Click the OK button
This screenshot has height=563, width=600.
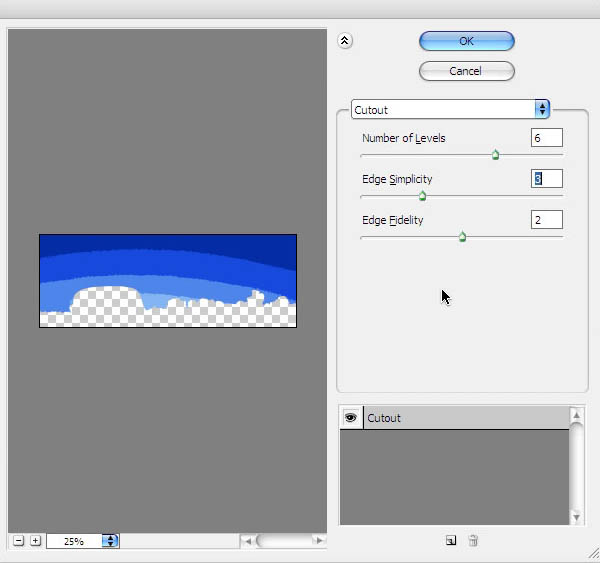[x=466, y=41]
